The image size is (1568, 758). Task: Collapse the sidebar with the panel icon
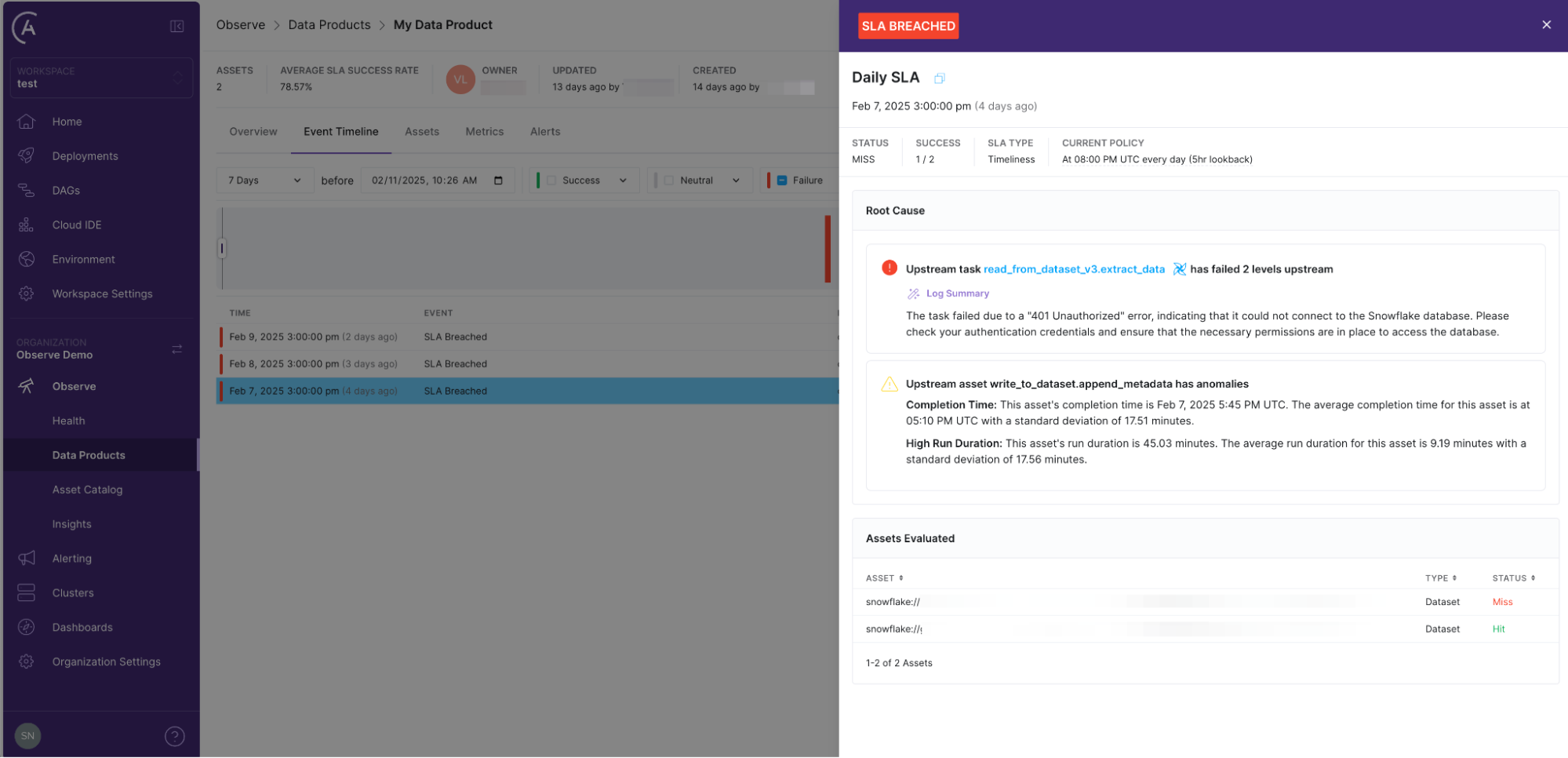[176, 27]
